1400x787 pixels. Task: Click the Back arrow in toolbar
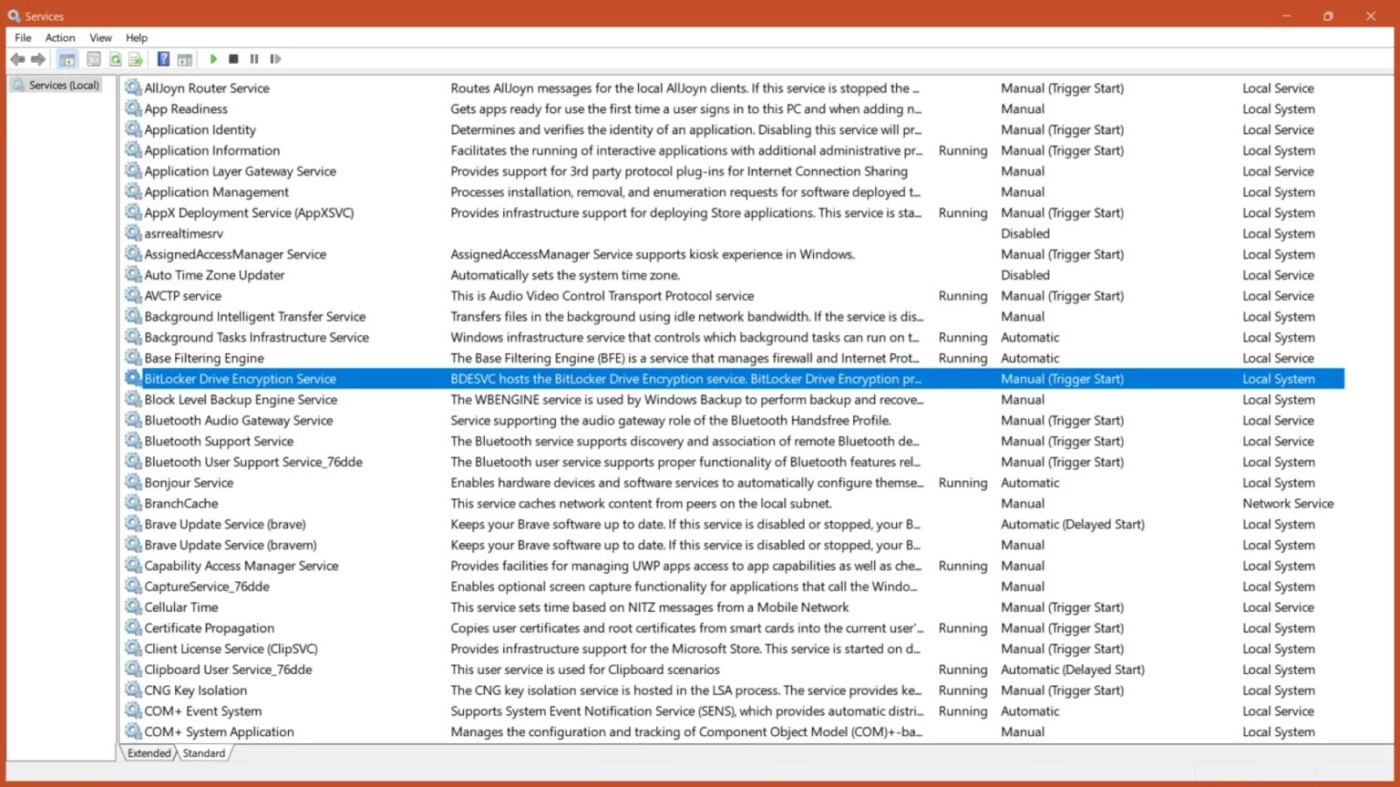(17, 60)
